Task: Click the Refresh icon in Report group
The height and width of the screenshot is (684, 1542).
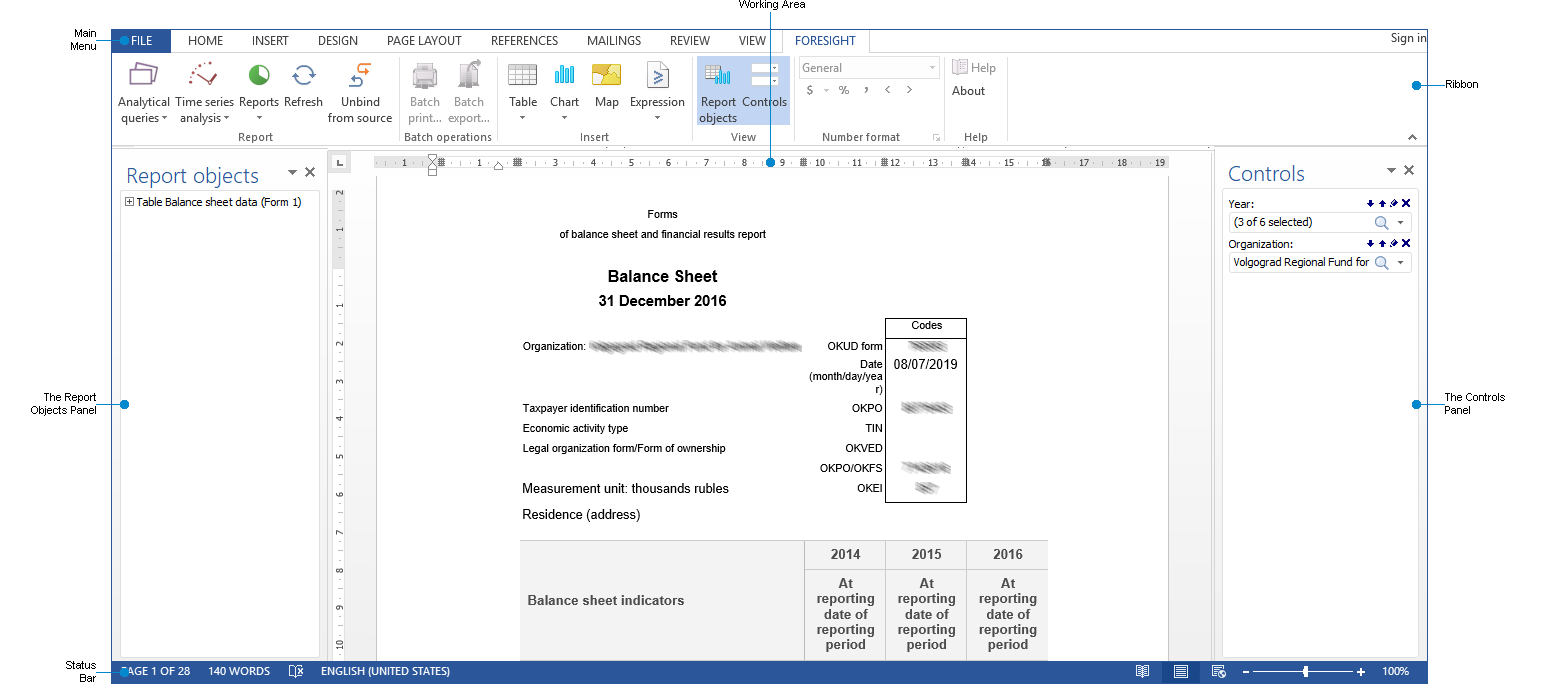Action: tap(302, 90)
